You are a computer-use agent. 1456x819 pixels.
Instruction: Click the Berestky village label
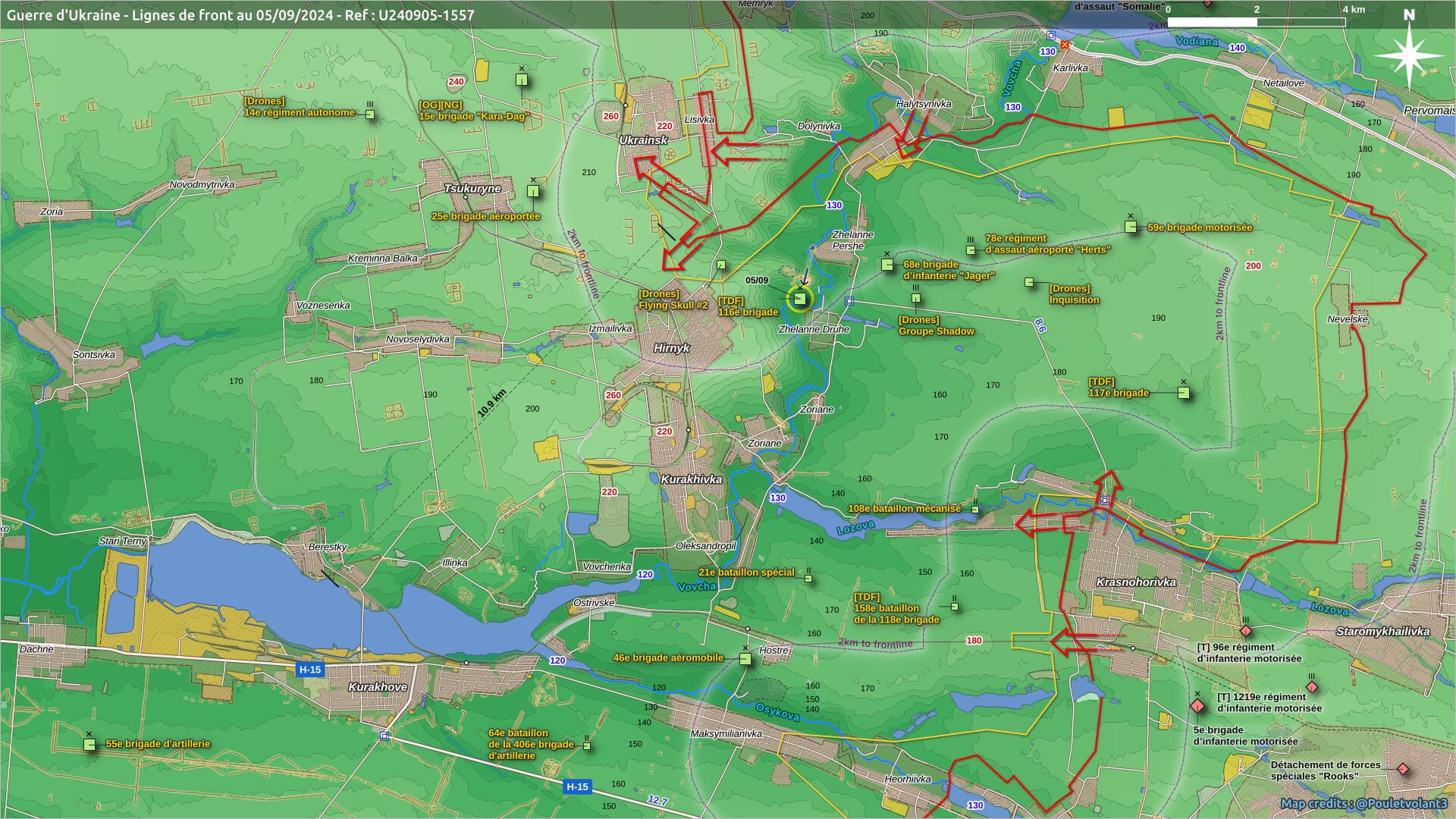pos(328,547)
